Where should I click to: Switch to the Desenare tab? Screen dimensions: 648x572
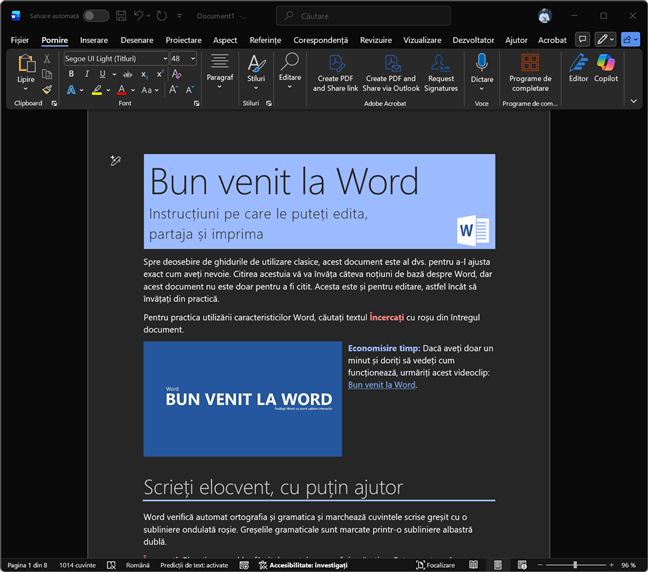click(x=137, y=40)
